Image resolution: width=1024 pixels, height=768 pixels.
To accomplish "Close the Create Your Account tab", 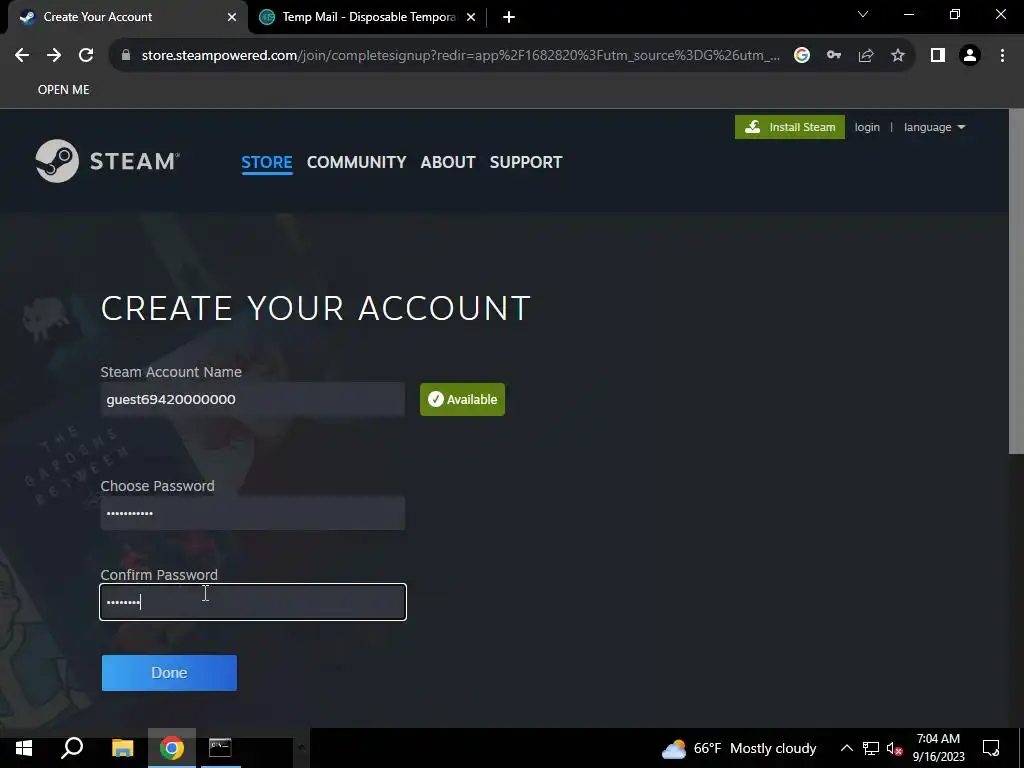I will tap(232, 17).
